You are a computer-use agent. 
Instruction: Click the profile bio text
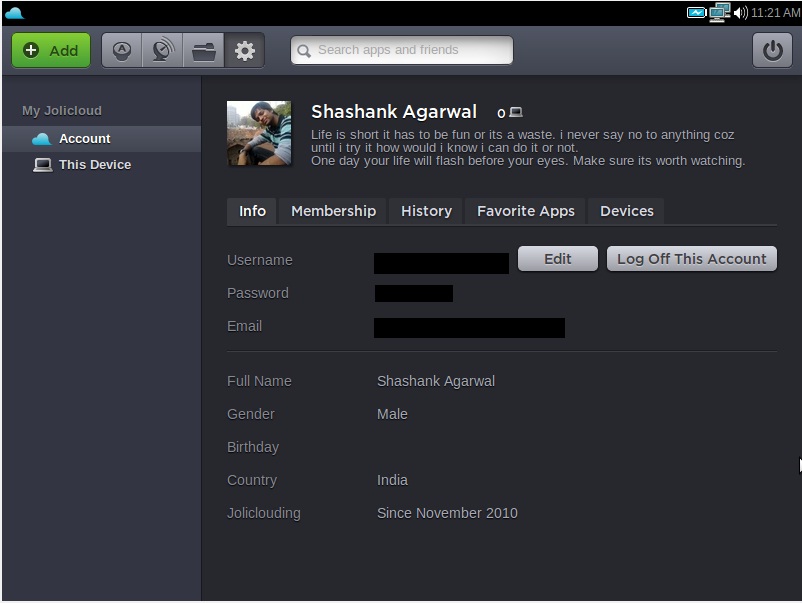pyautogui.click(x=528, y=148)
